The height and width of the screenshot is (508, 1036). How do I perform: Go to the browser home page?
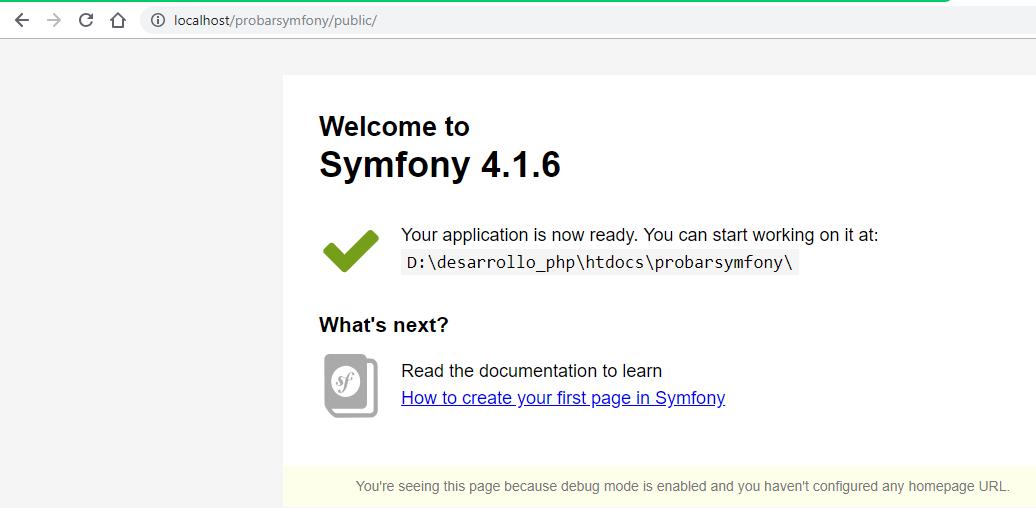pyautogui.click(x=118, y=20)
